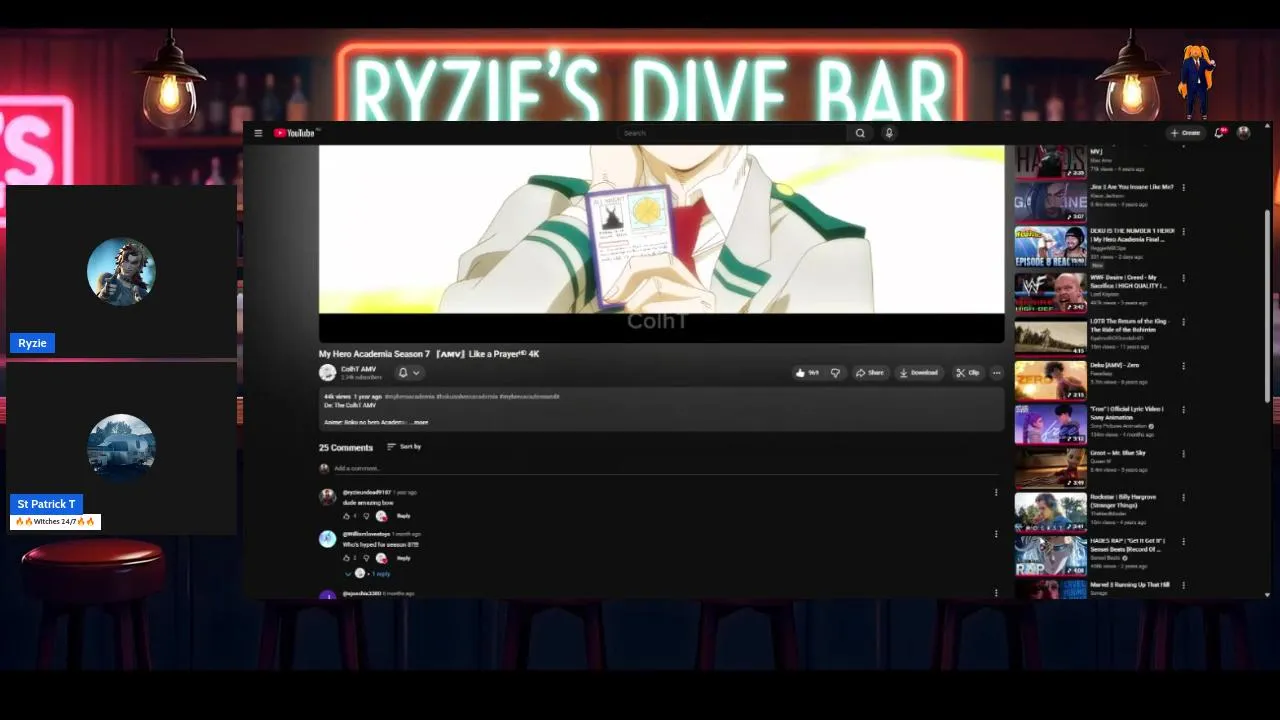Screen dimensions: 1280x720
Task: Like the 'Who's hyped for season 8' comment
Action: coord(347,558)
